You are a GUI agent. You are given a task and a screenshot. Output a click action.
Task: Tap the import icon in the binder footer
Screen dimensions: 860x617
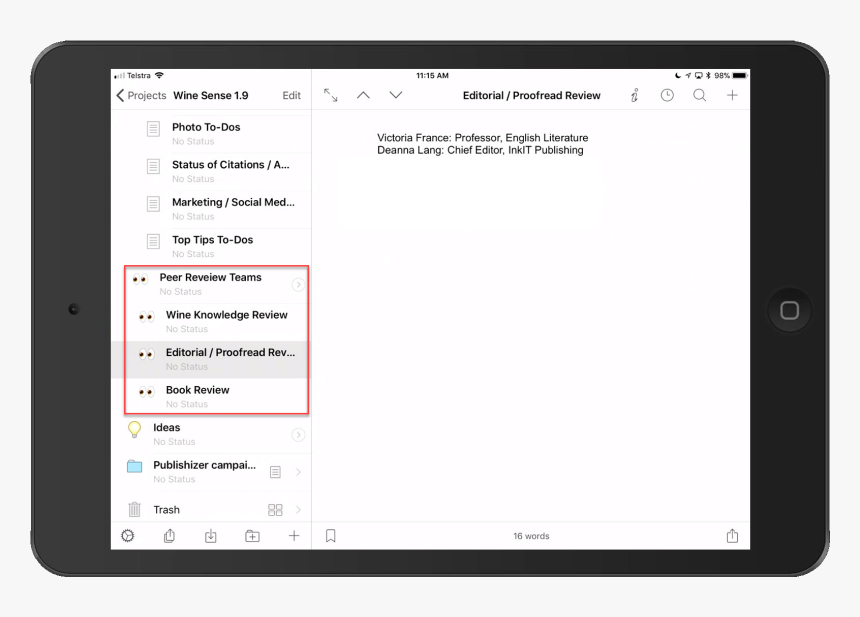[x=211, y=536]
